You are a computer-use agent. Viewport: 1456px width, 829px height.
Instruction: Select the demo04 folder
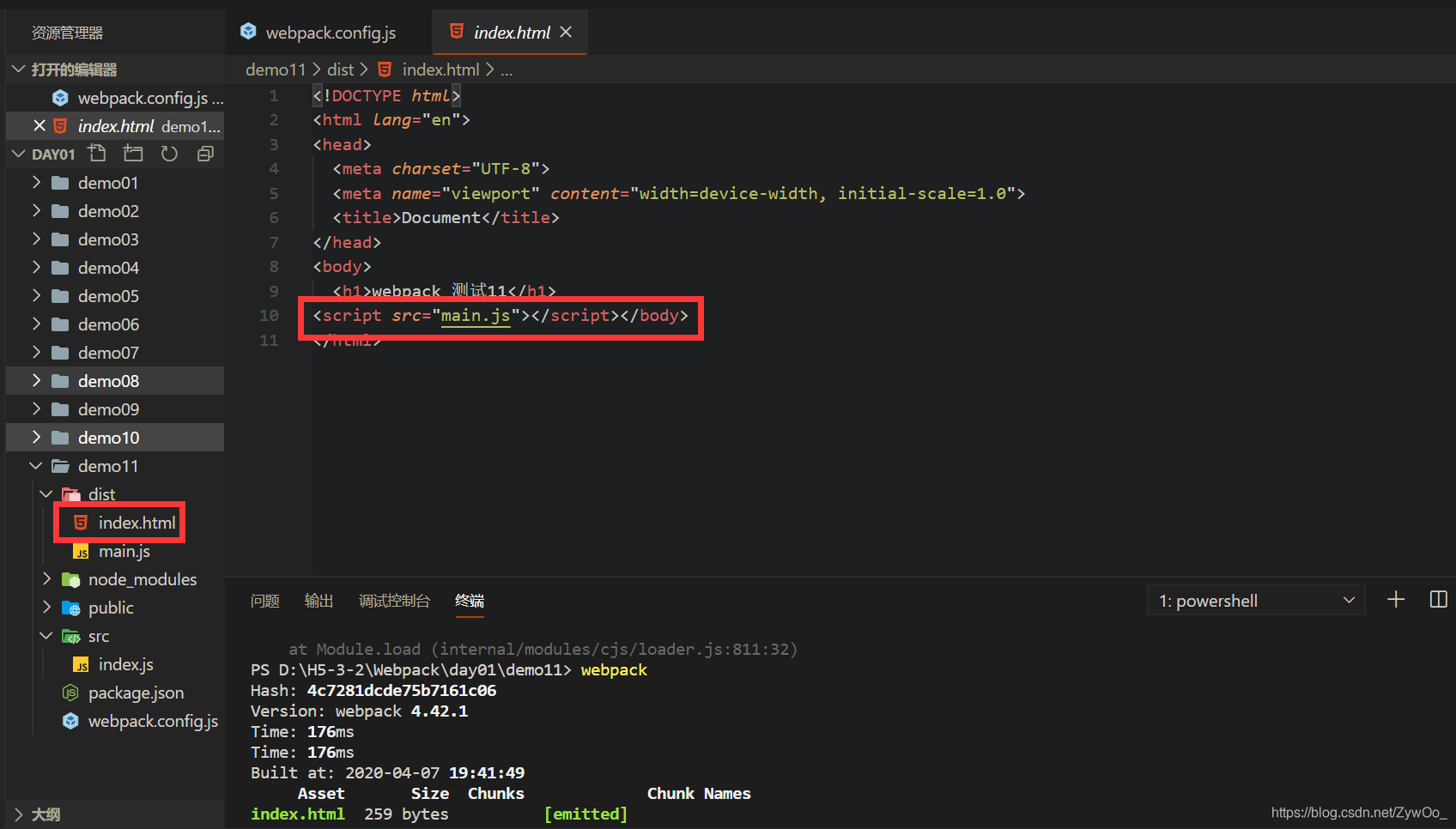tap(115, 268)
